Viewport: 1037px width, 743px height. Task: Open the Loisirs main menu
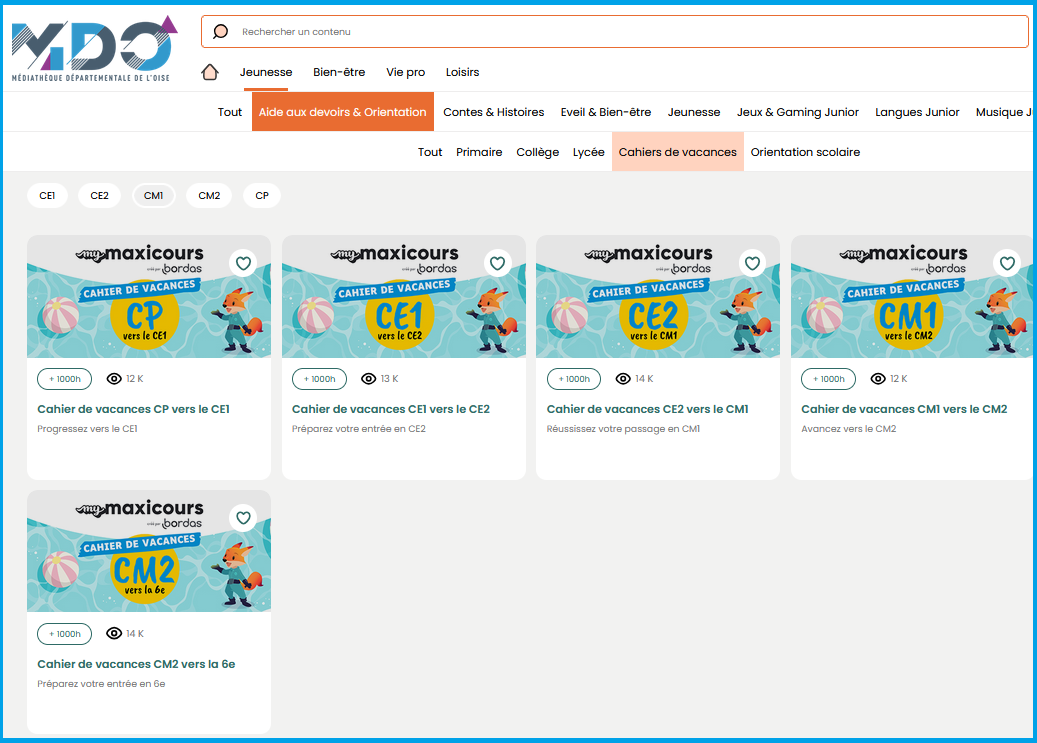click(x=462, y=72)
